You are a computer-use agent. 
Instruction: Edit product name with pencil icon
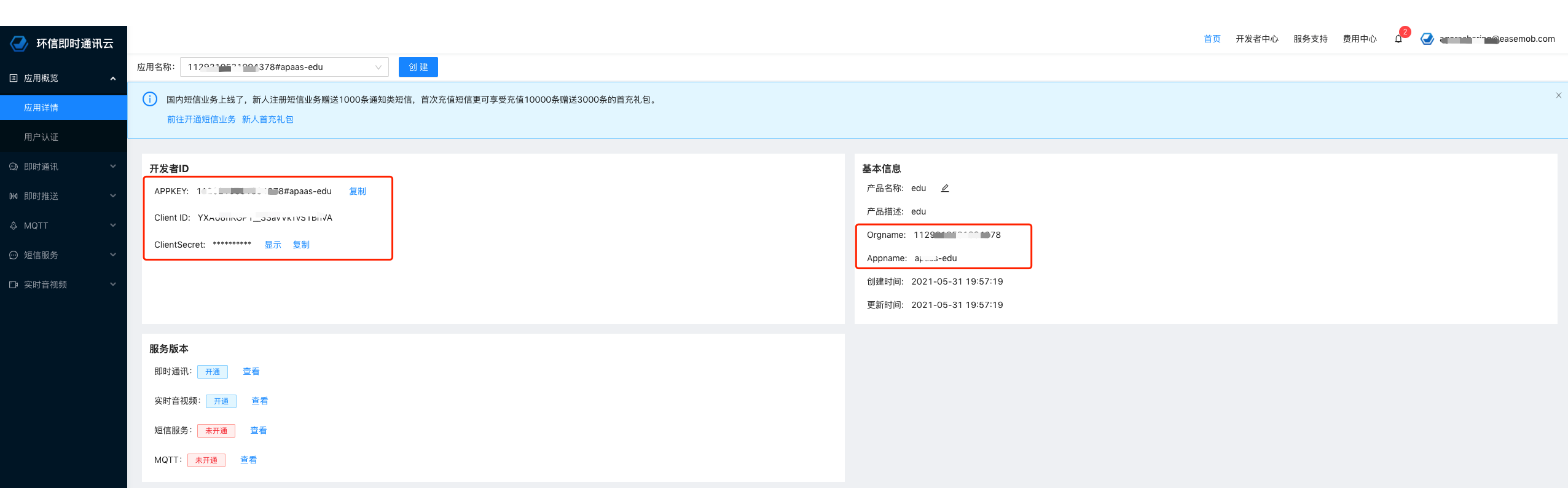[x=945, y=188]
